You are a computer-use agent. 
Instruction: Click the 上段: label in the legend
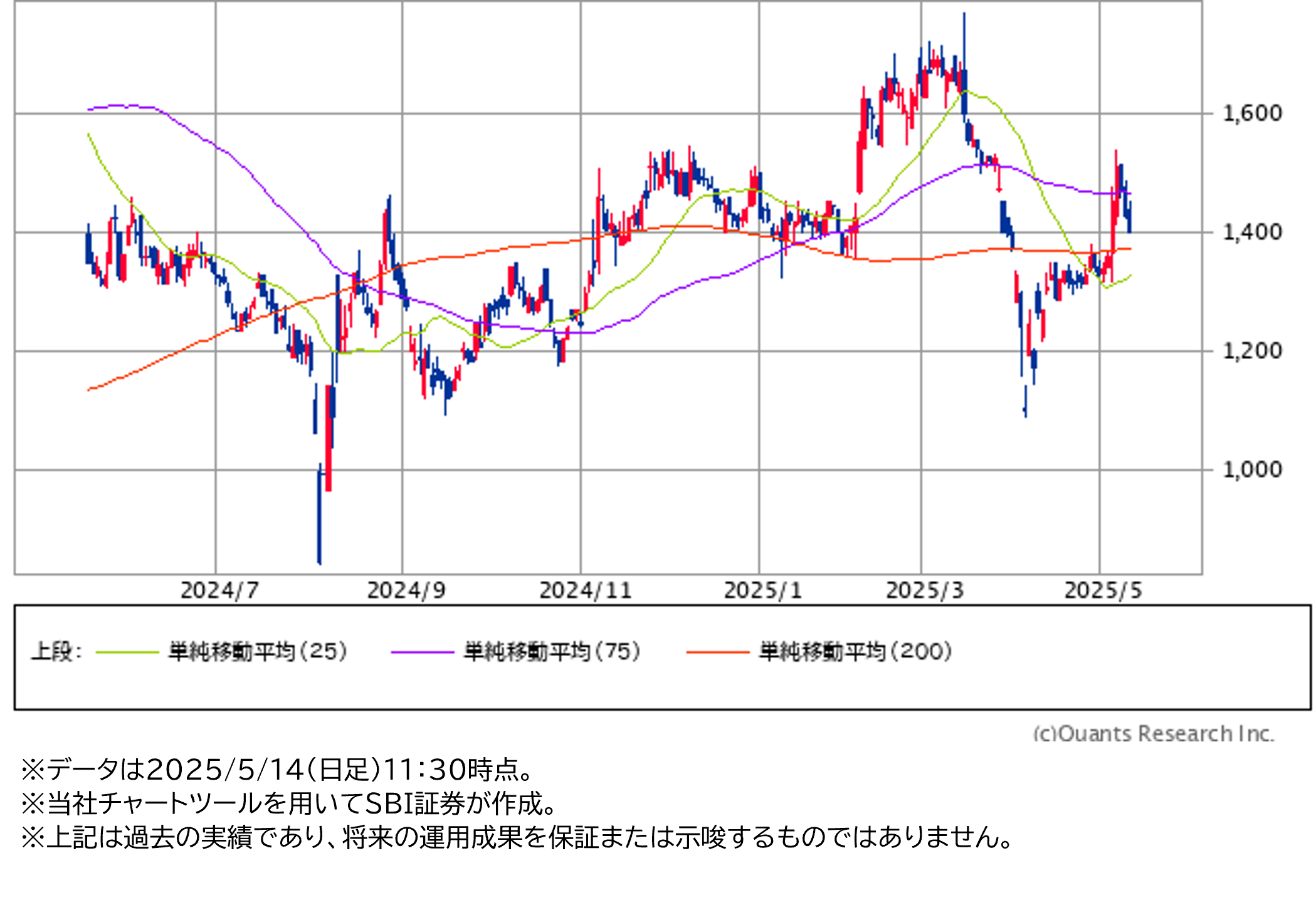click(x=56, y=652)
